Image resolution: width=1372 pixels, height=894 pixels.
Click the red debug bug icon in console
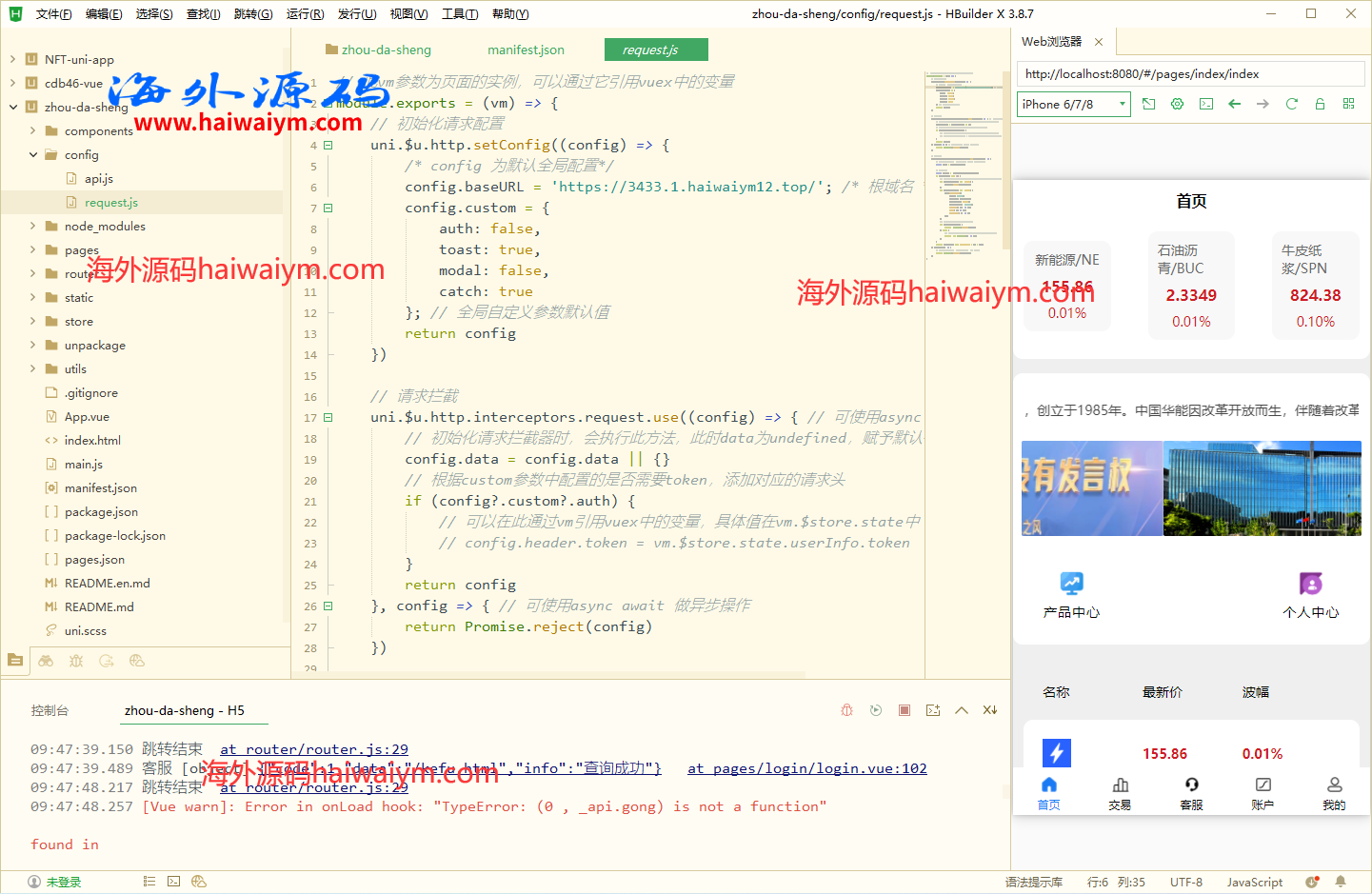point(846,710)
